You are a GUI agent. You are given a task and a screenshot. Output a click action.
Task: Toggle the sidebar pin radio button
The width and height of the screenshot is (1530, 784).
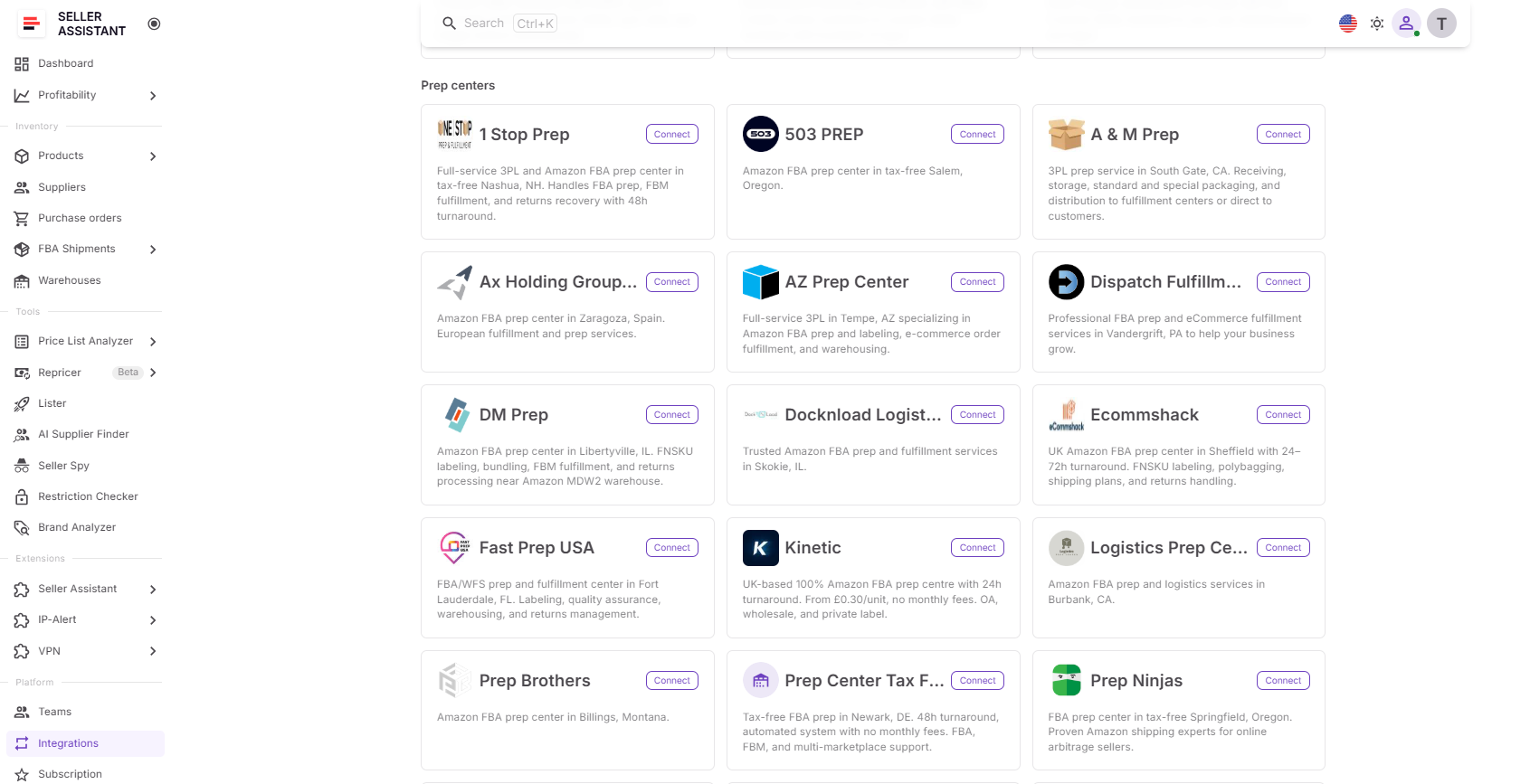coord(154,24)
